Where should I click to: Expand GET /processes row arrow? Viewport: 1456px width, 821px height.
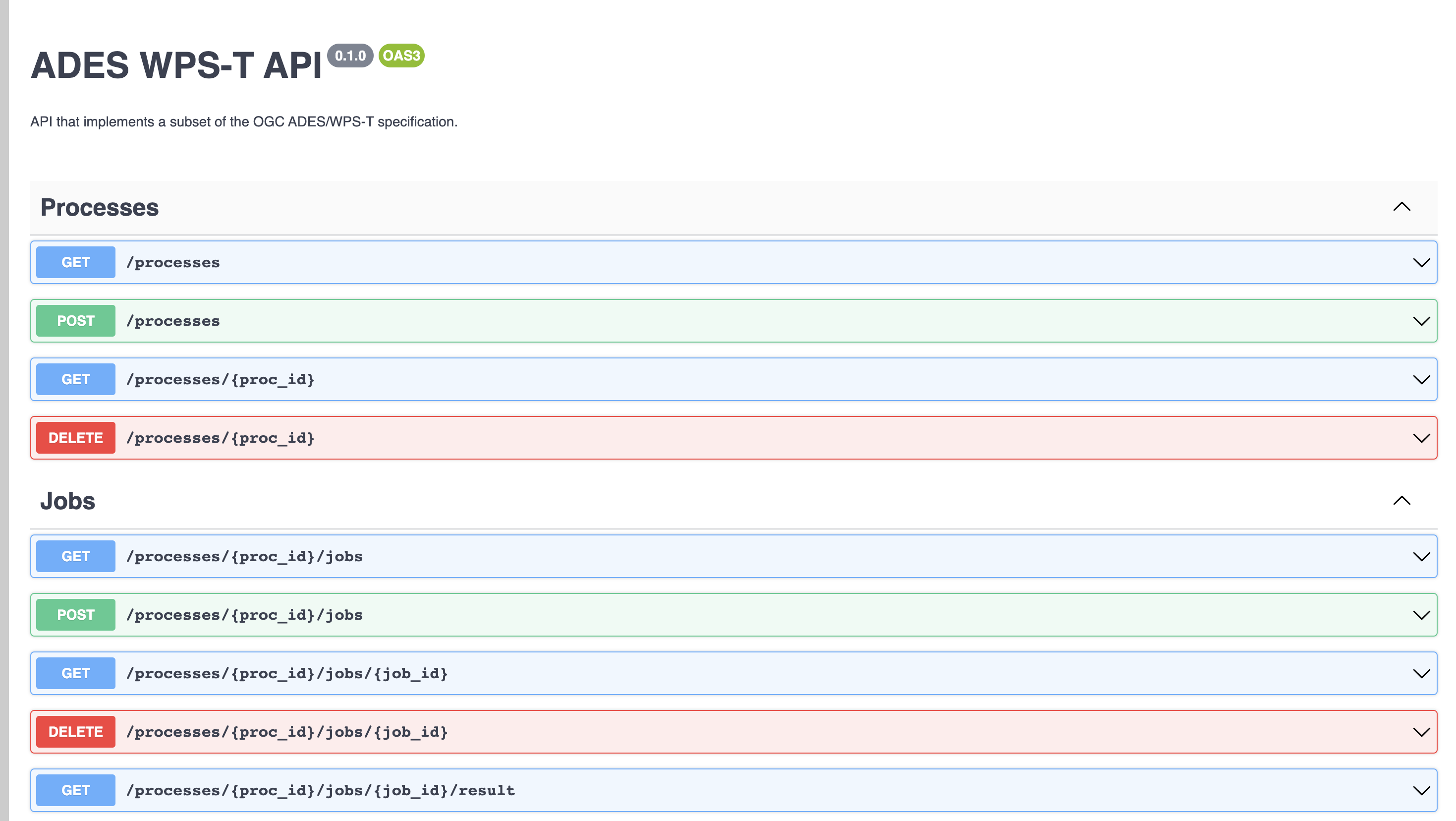click(1421, 263)
